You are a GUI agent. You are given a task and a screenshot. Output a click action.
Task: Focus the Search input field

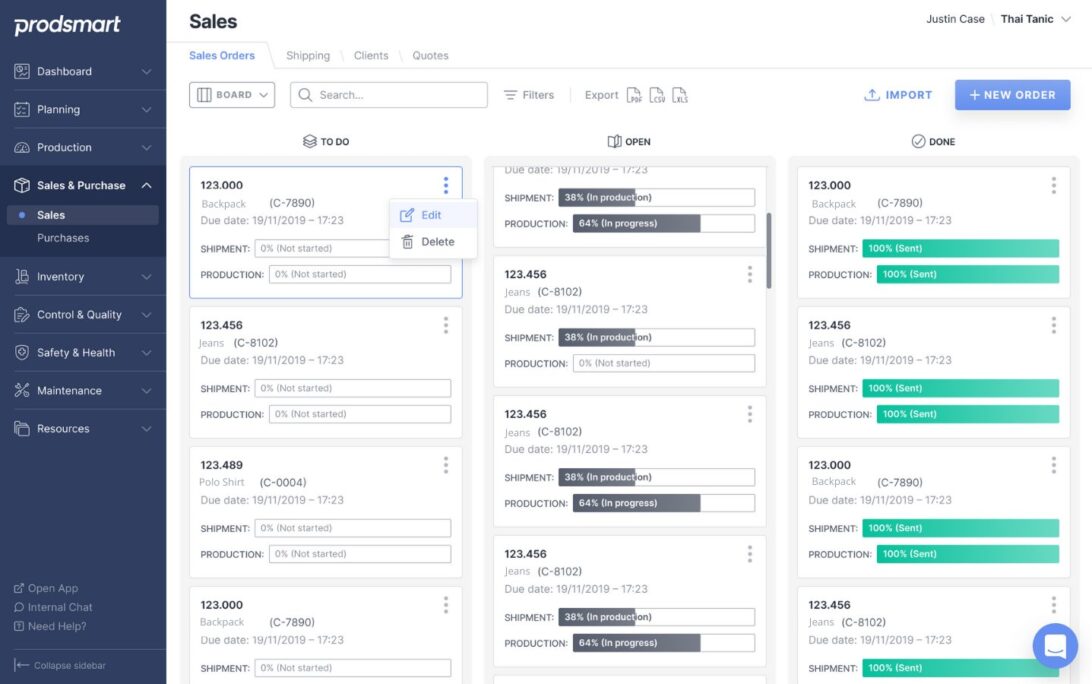point(389,95)
